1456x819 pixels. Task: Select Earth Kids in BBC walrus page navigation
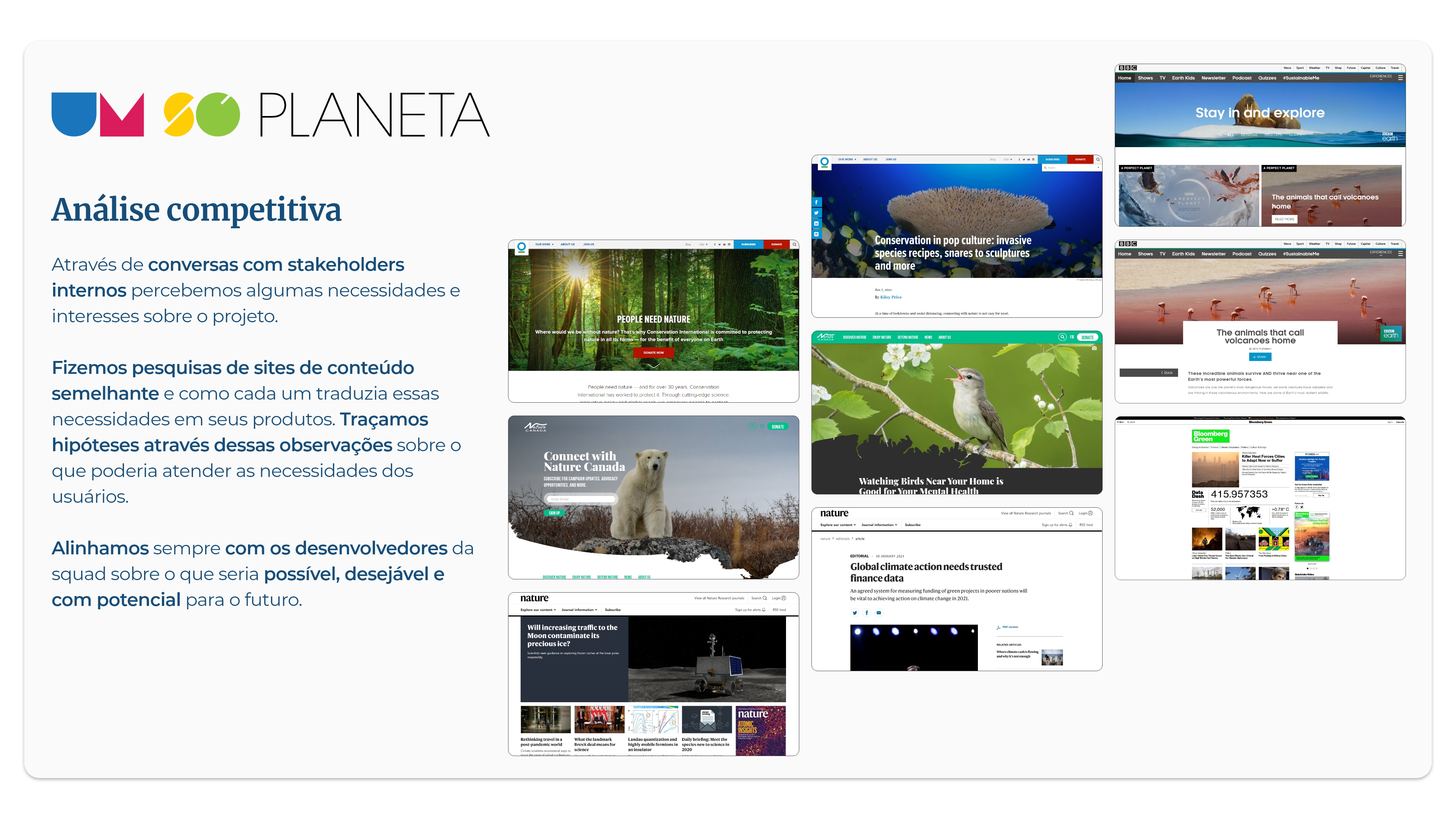tap(1183, 78)
